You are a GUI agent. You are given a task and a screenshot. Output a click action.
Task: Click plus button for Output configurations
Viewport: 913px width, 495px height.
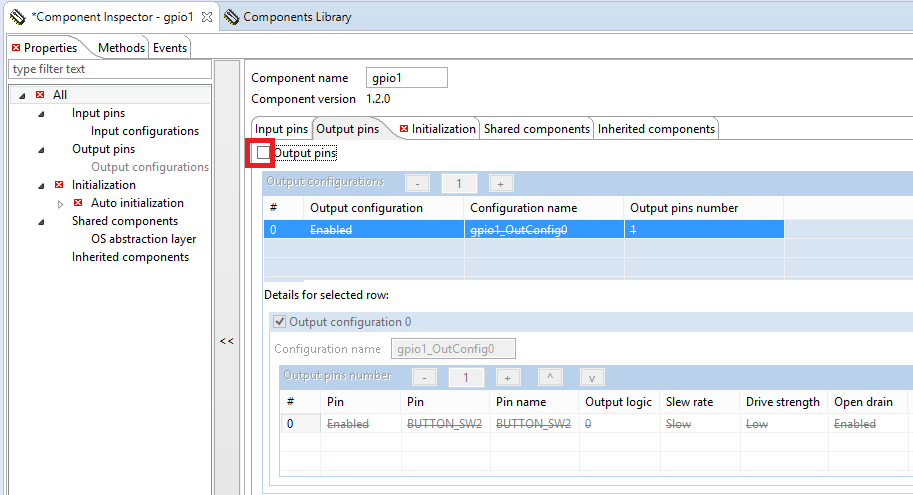coord(500,183)
